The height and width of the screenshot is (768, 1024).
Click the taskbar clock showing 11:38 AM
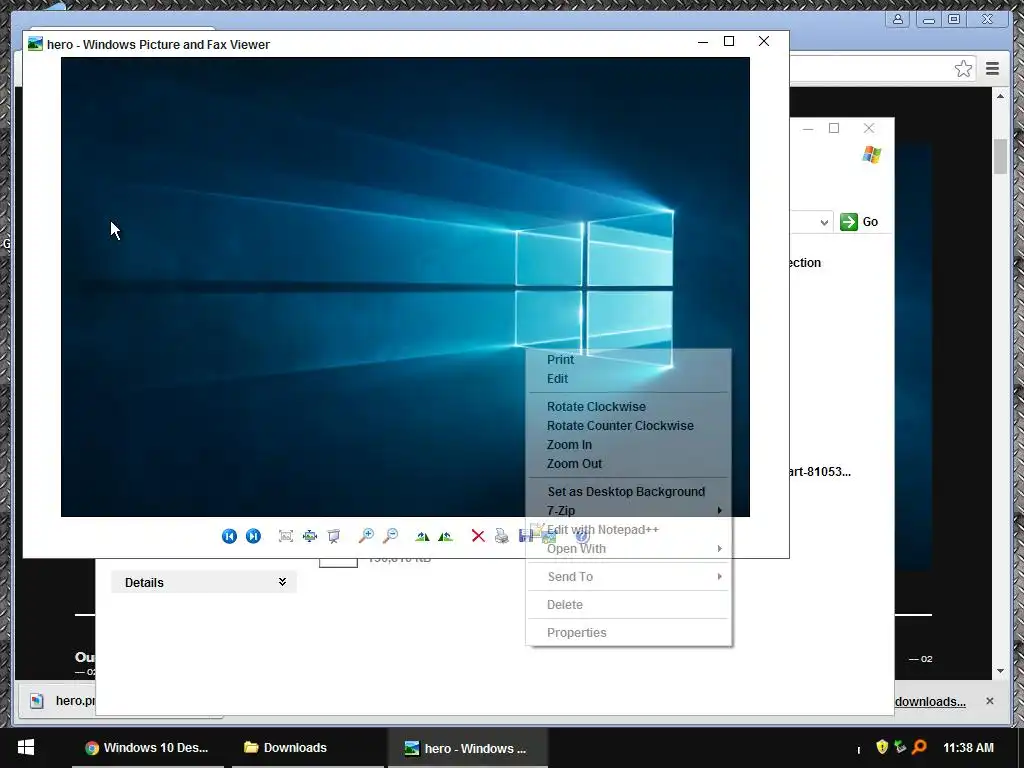pos(968,748)
